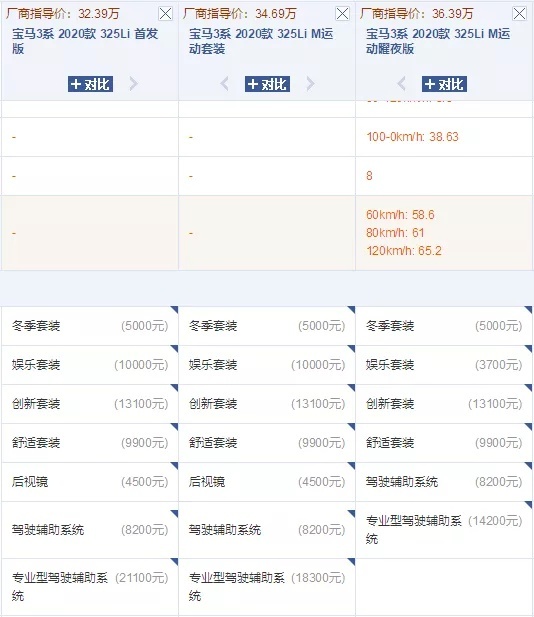Expand 娱乐套装 3700元 corner marker
The height and width of the screenshot is (617, 534).
(x=529, y=349)
